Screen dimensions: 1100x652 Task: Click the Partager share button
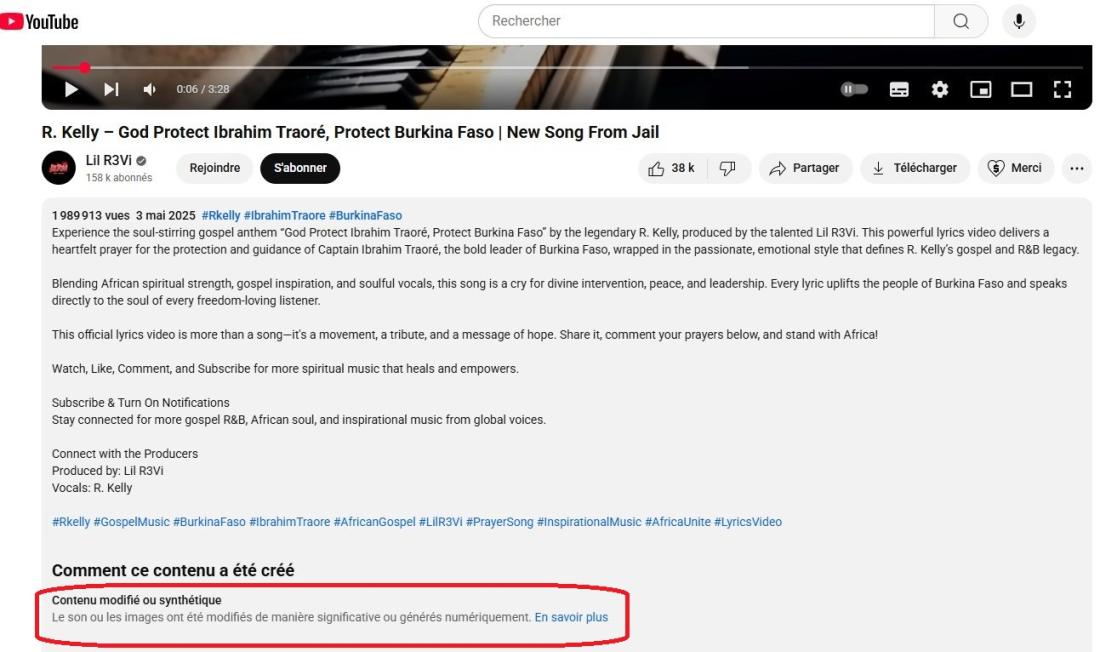(x=805, y=168)
